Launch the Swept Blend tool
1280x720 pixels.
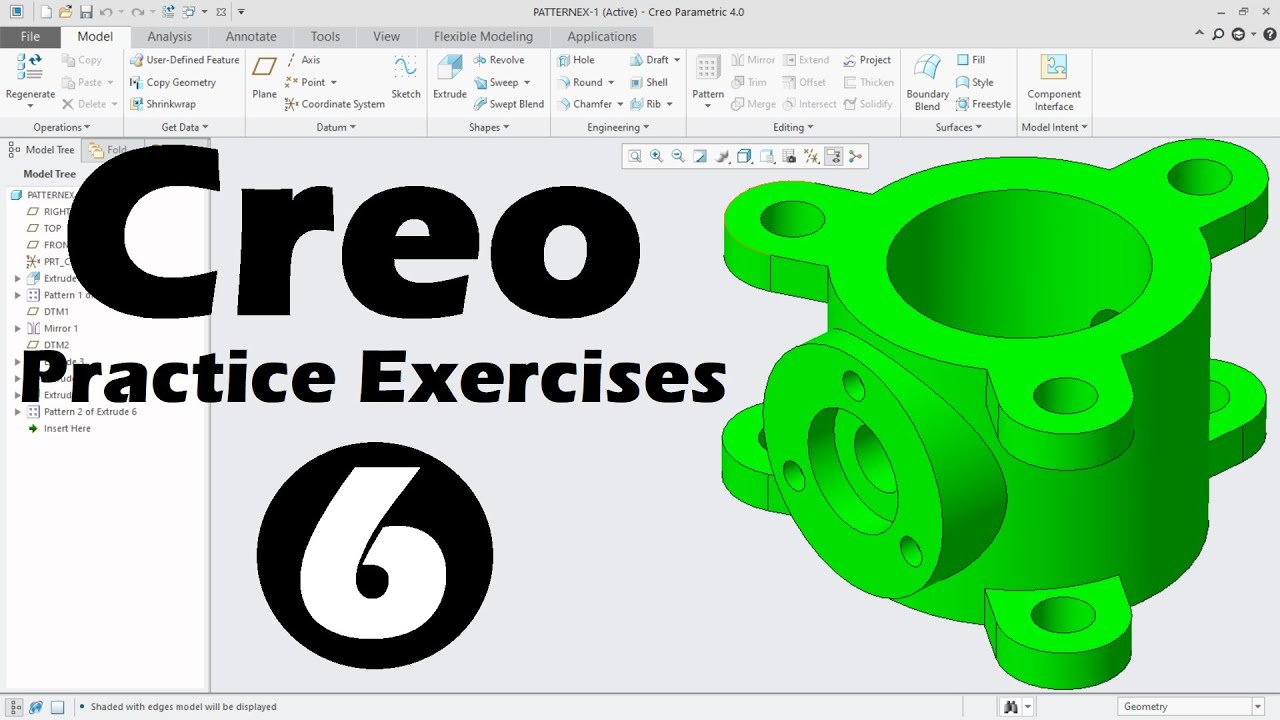coord(509,104)
